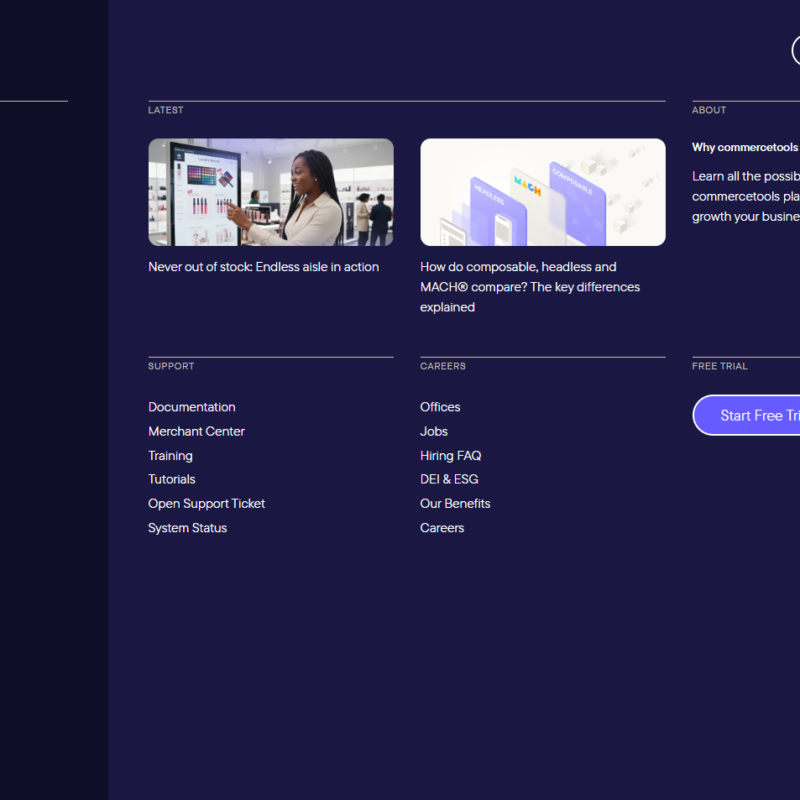
Task: Click the Careers link in list
Action: click(x=442, y=527)
